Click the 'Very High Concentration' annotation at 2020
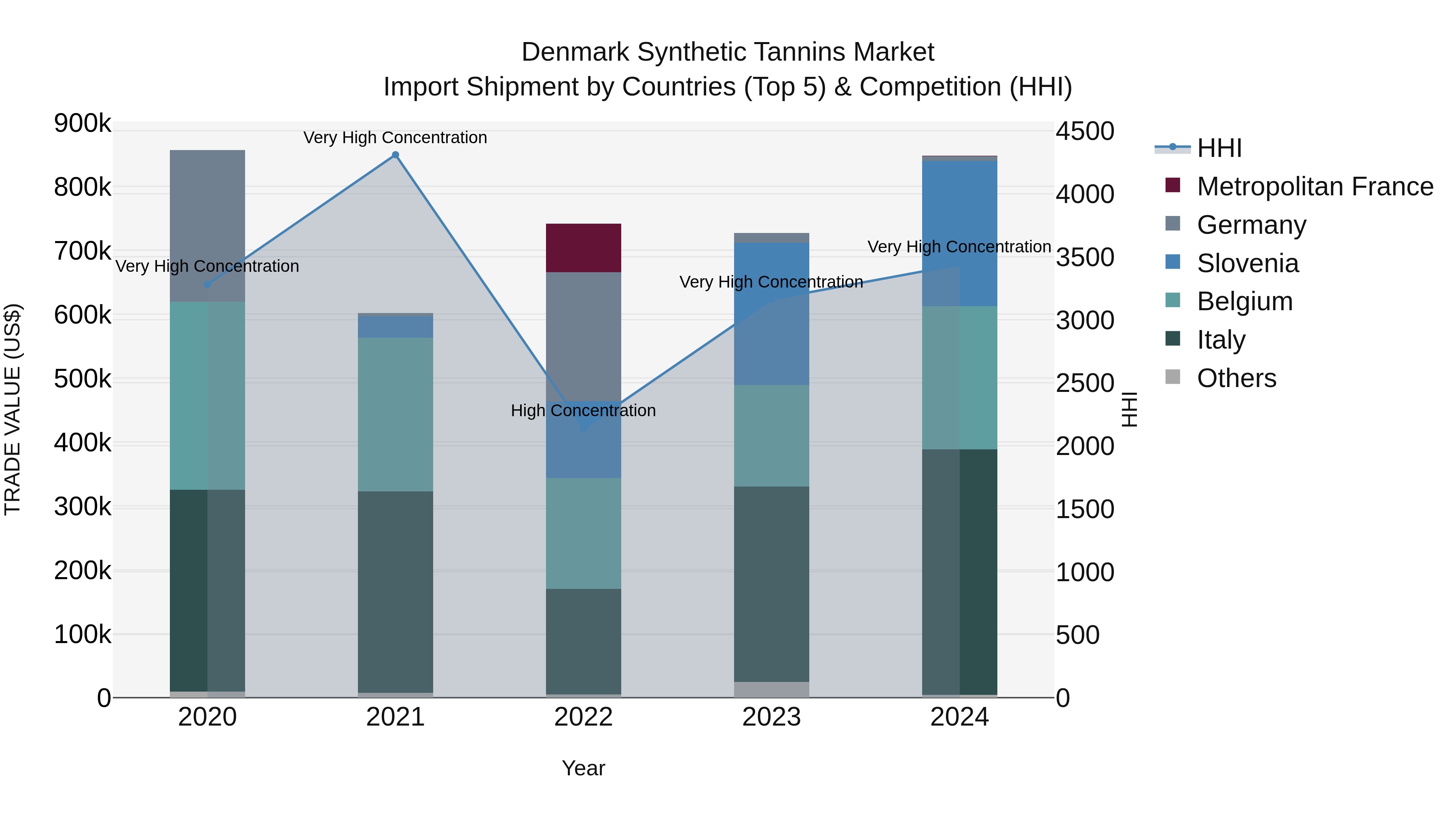Image resolution: width=1456 pixels, height=819 pixels. [207, 266]
